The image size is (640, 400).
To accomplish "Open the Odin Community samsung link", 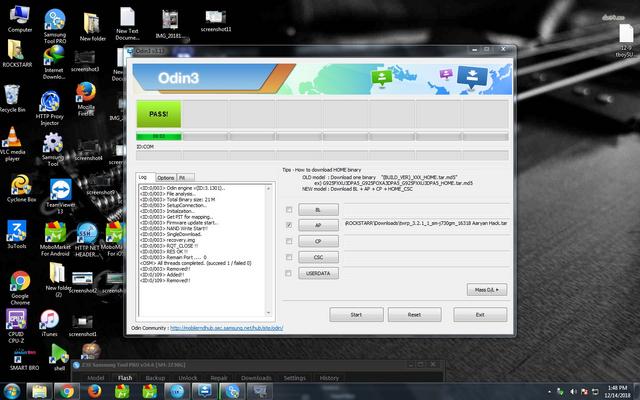I will 227,328.
